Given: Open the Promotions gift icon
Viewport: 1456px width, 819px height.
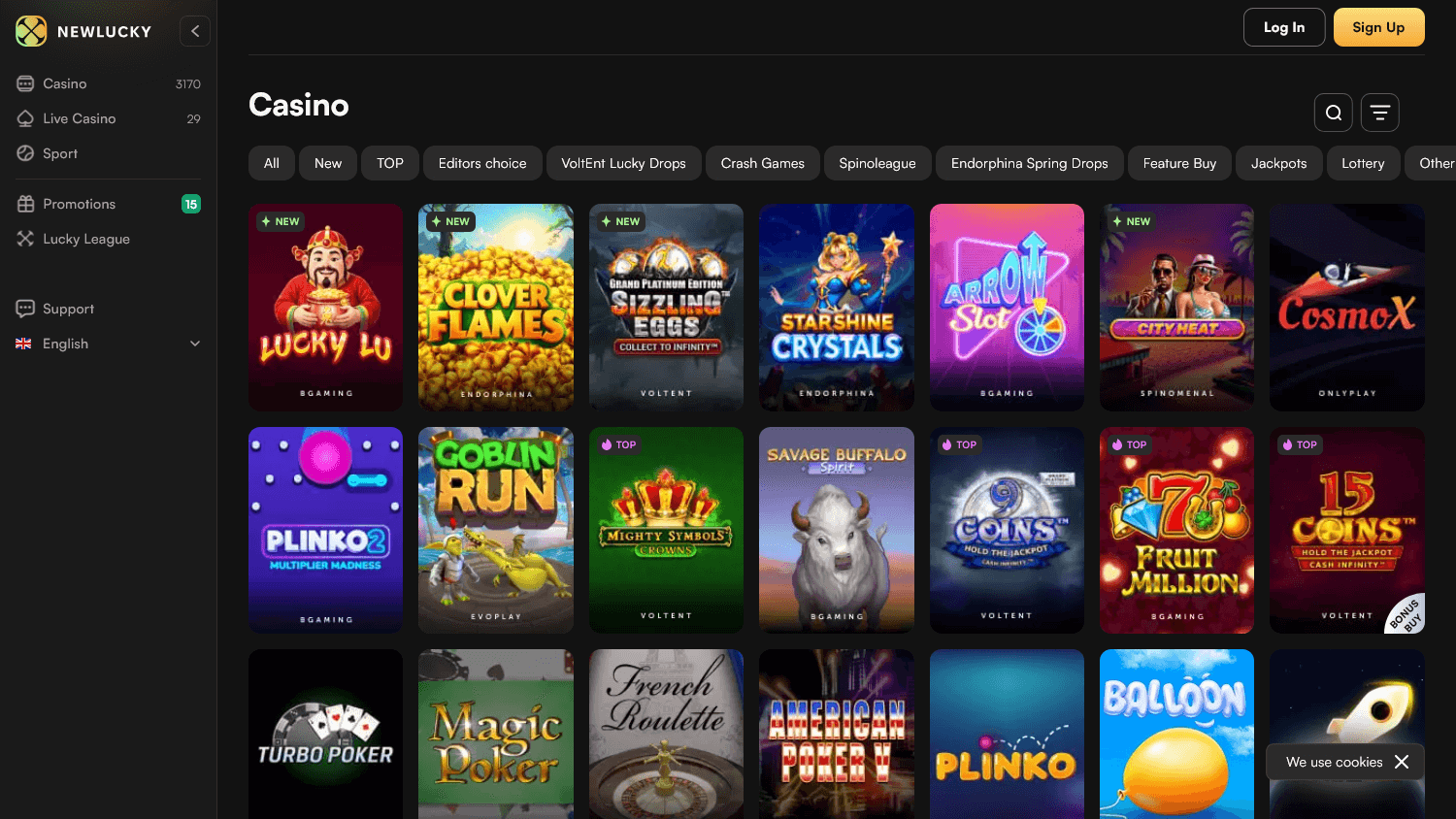Looking at the screenshot, I should (x=24, y=204).
